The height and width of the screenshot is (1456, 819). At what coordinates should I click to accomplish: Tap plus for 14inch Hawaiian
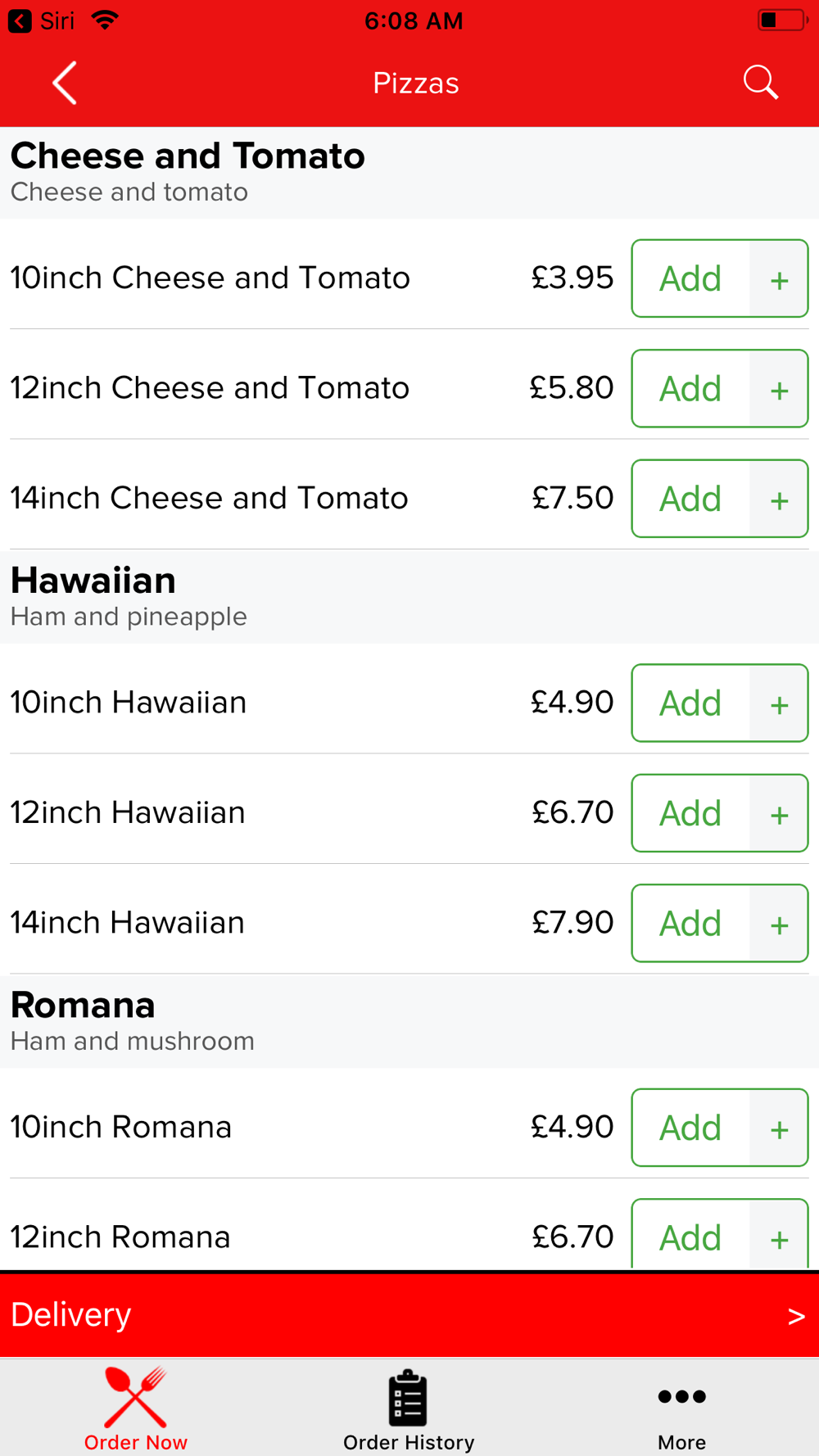pos(779,925)
